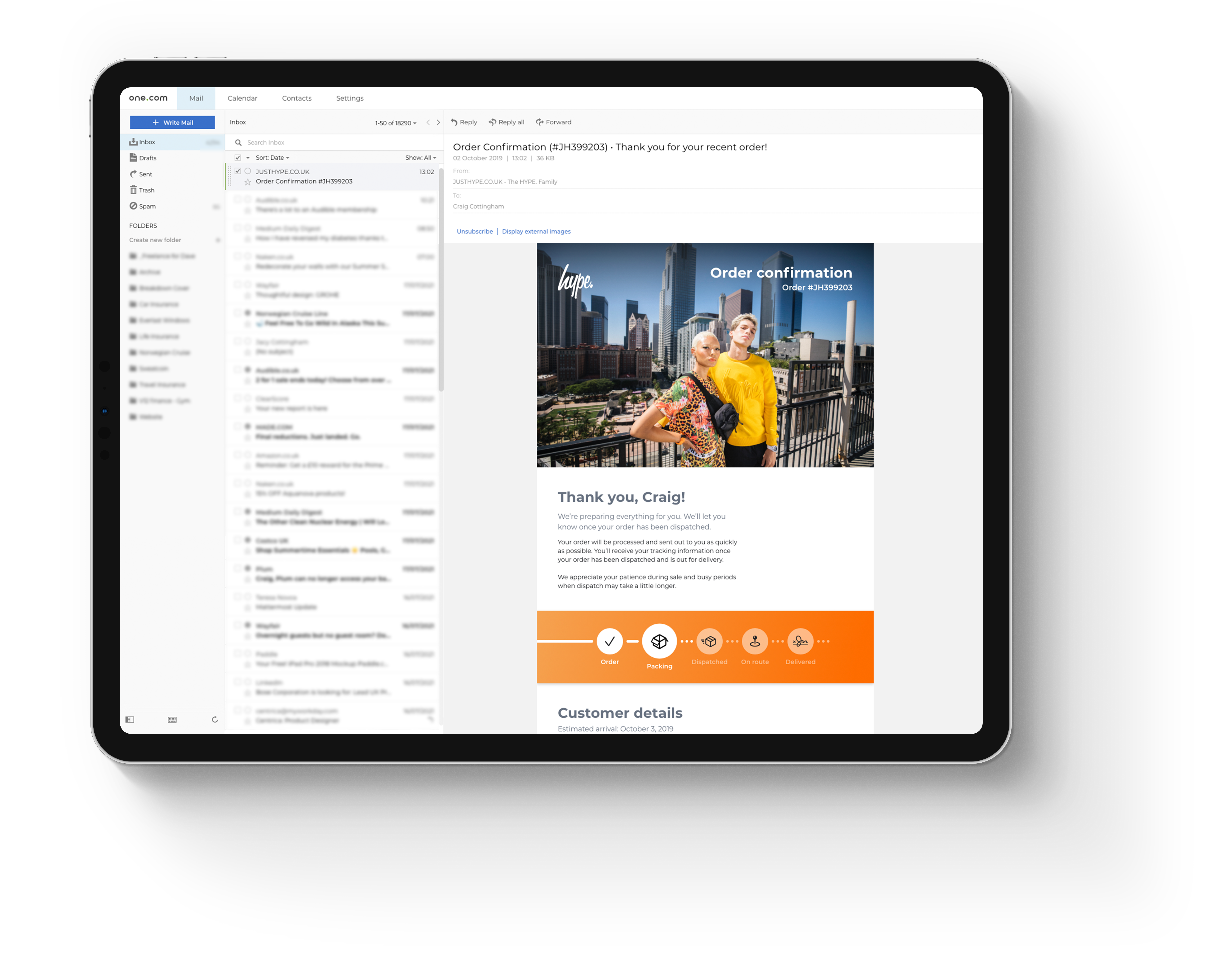
Task: Toggle the select-all messages checkbox
Action: (238, 158)
